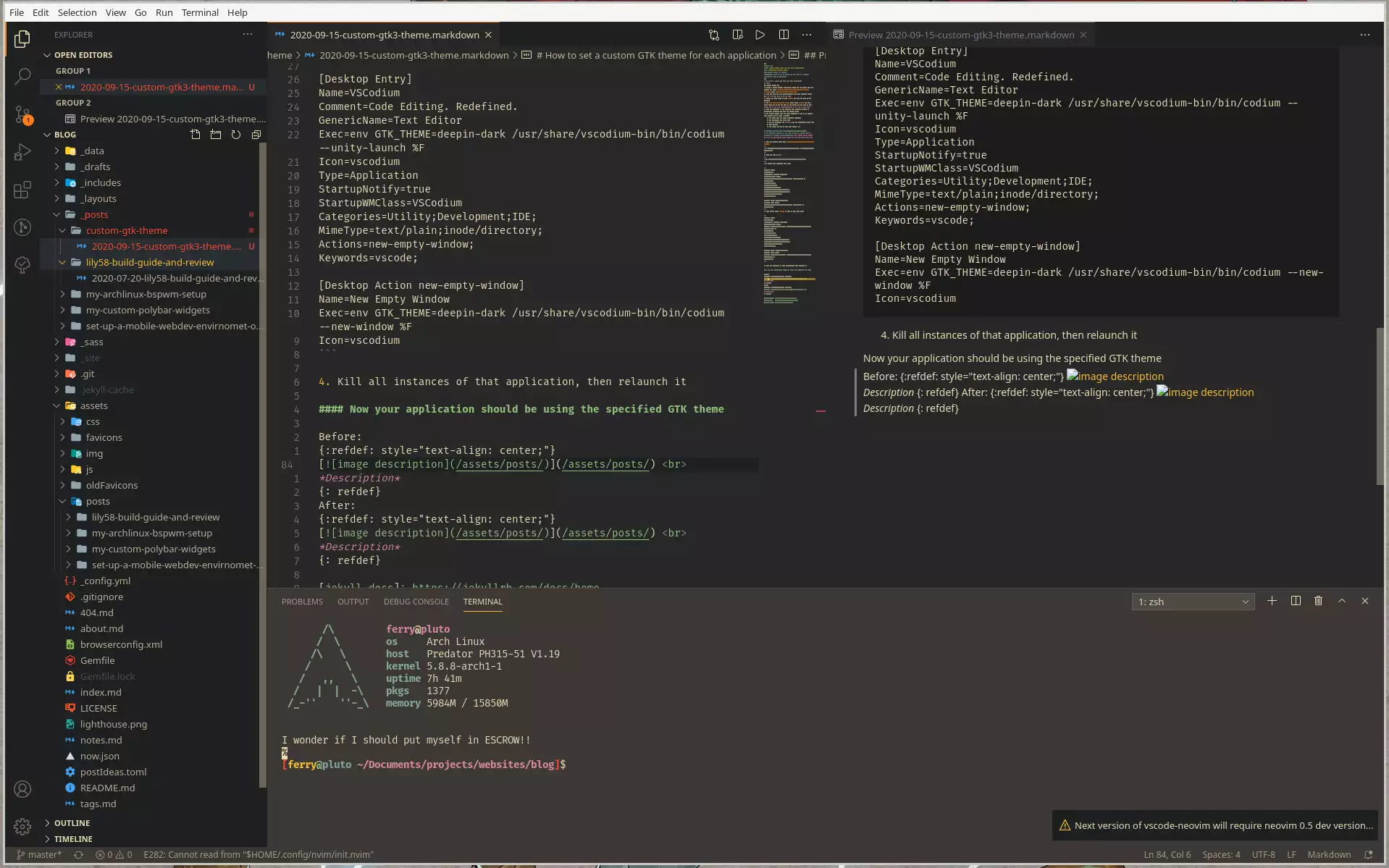Close the Preview tab
This screenshot has height=868, width=1389.
1083,35
